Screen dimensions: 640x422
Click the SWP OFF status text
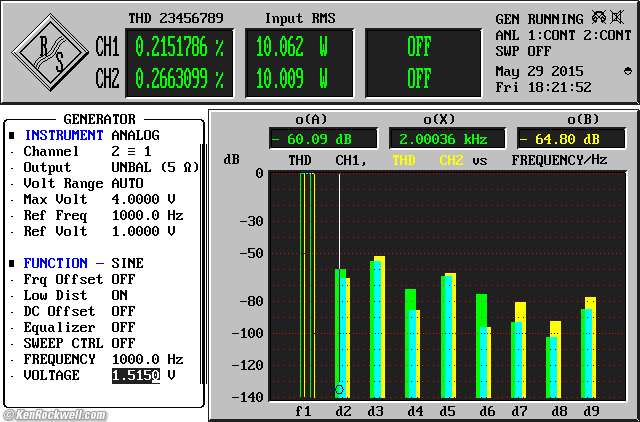pos(523,51)
